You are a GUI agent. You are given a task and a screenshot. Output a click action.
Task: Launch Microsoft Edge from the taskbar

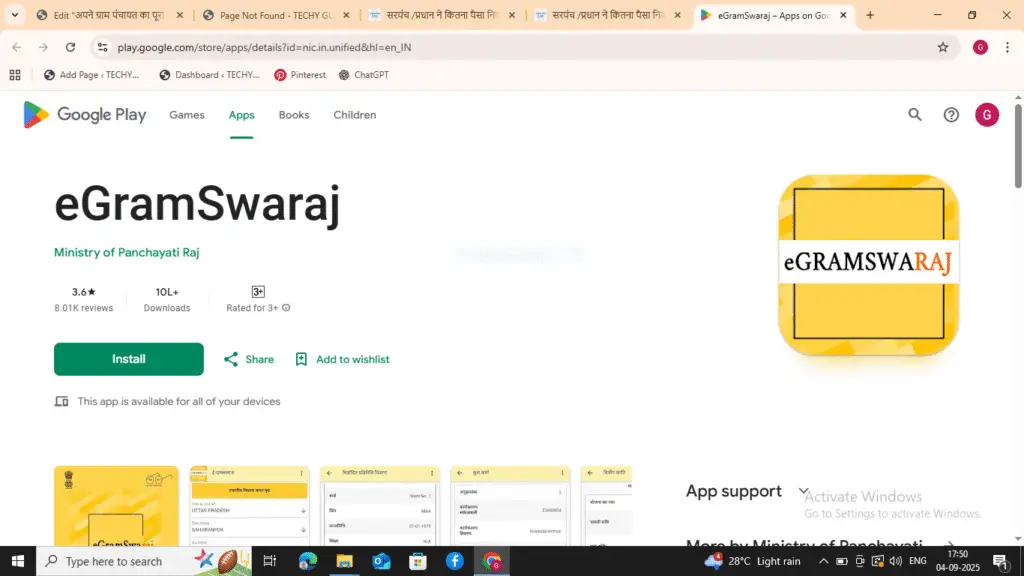(308, 561)
